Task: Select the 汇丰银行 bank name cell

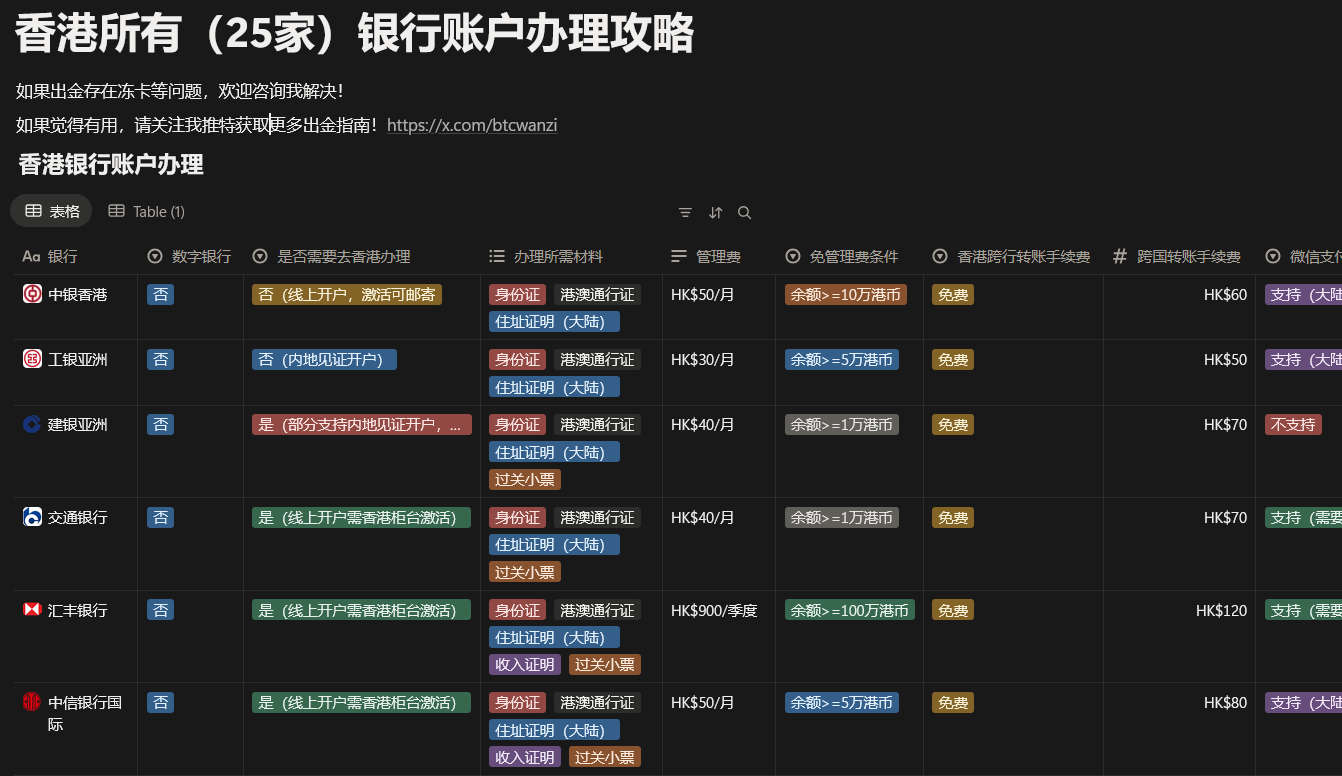Action: (x=76, y=637)
